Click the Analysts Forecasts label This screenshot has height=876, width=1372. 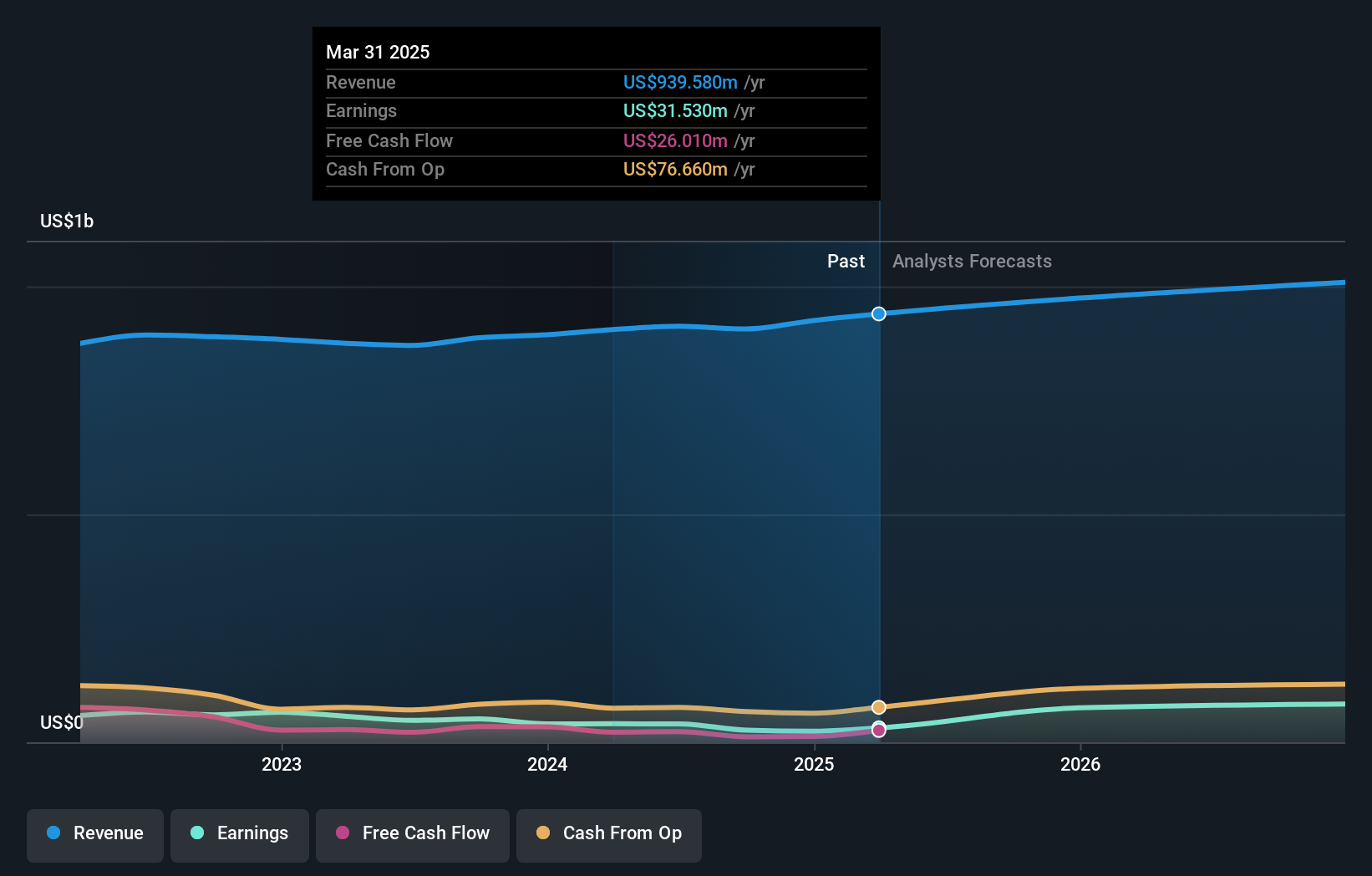[x=972, y=262]
